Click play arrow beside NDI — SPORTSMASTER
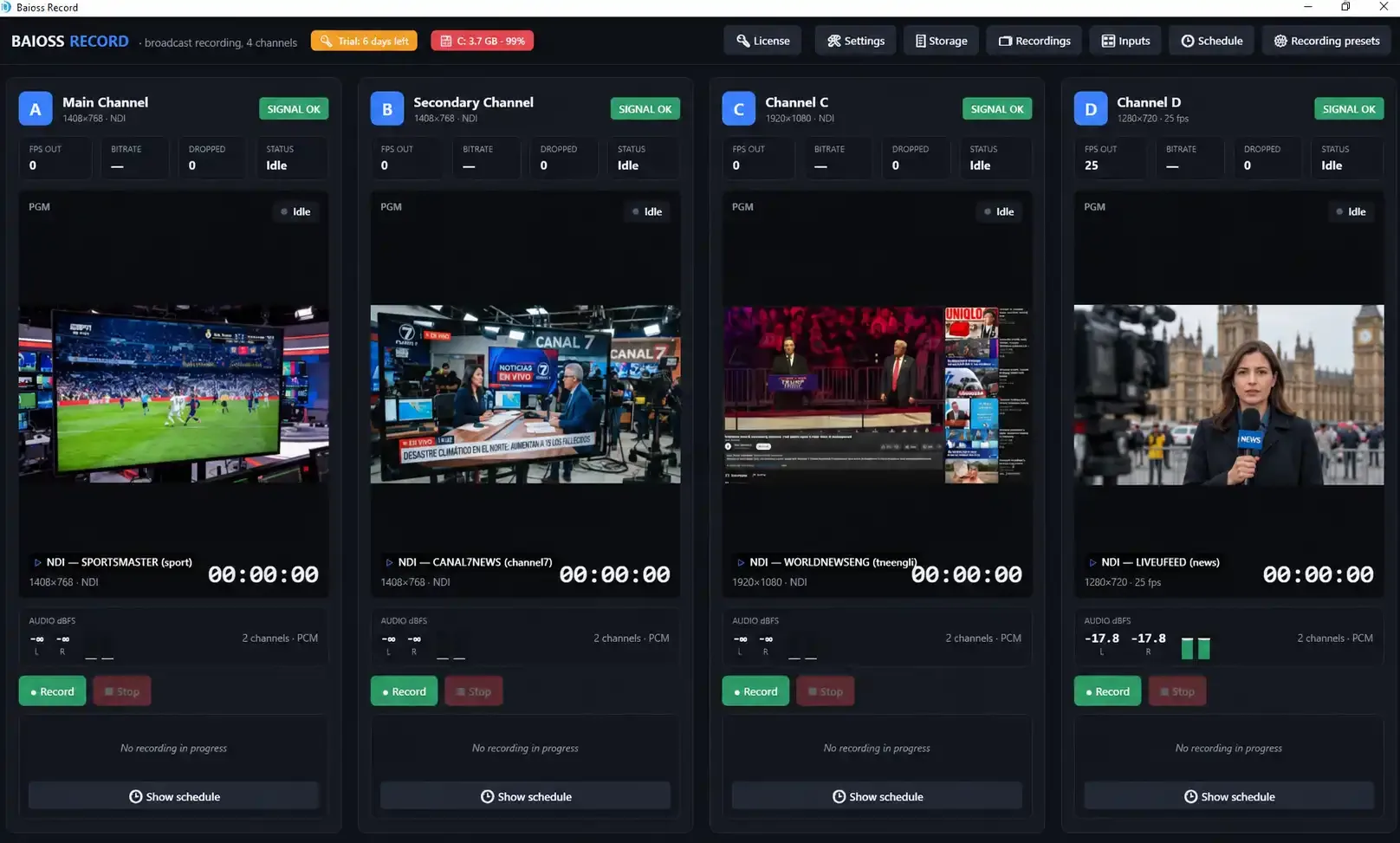This screenshot has height=843, width=1400. click(x=37, y=562)
